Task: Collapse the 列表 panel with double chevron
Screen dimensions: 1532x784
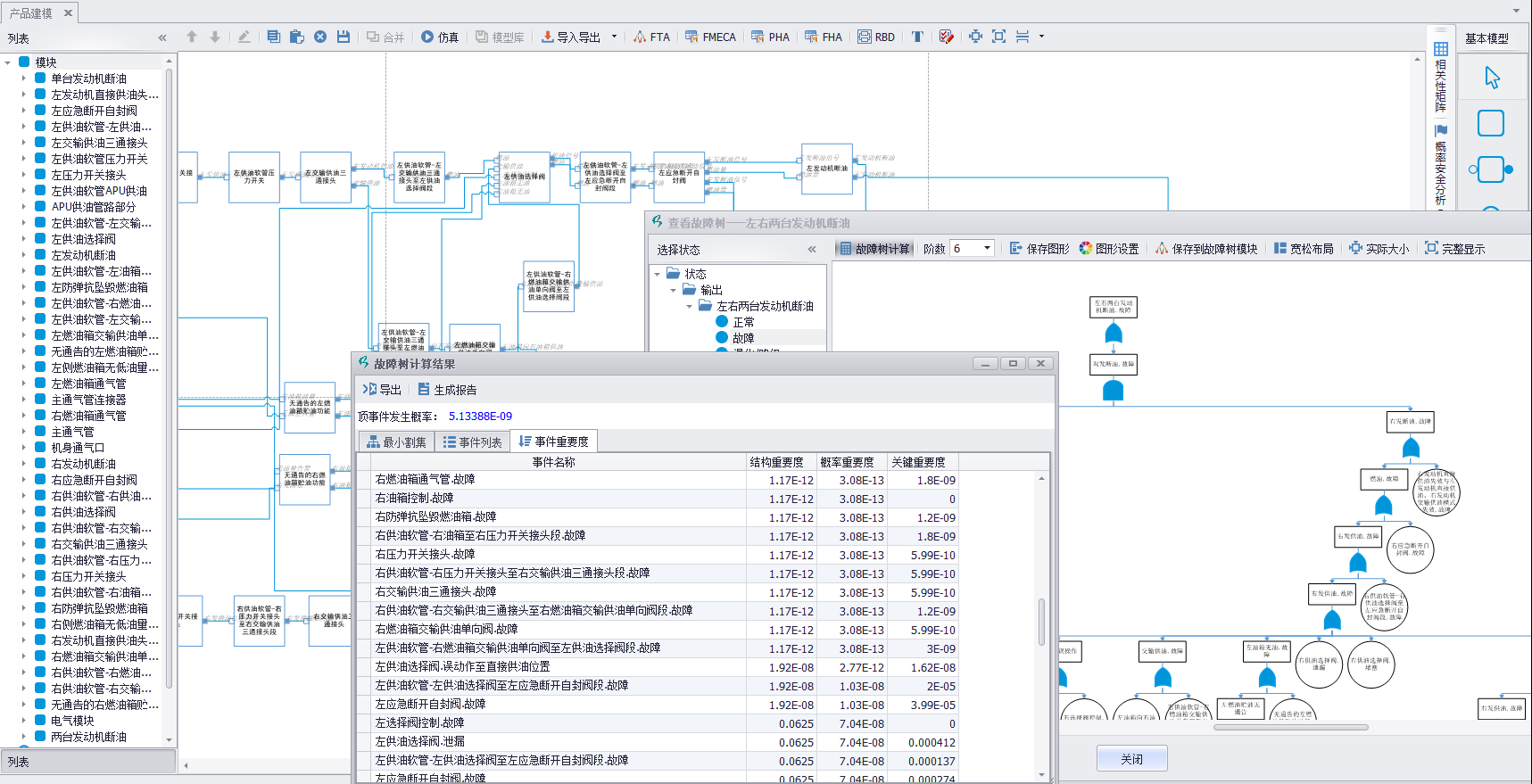Action: [162, 38]
